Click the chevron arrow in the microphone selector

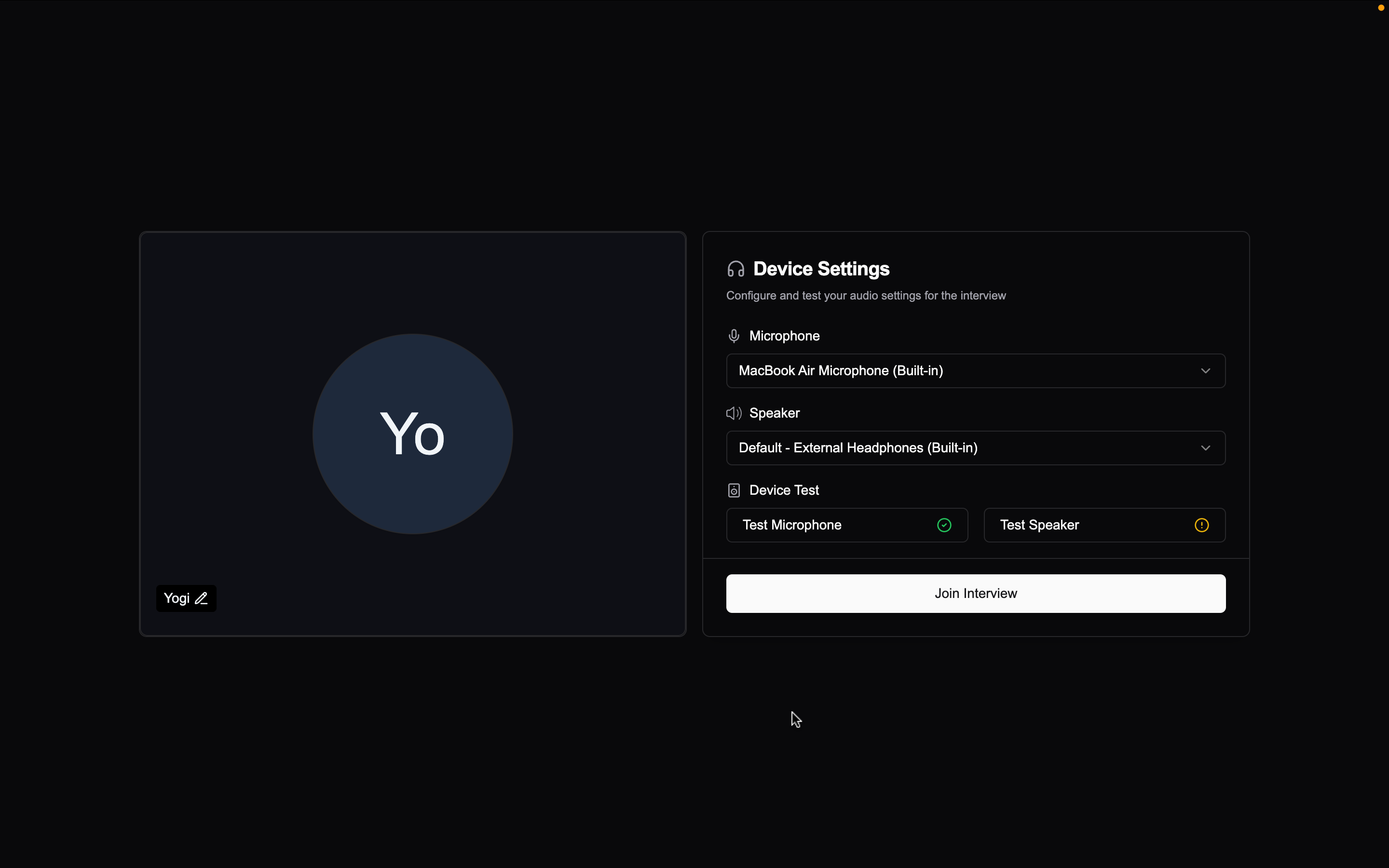click(1205, 371)
